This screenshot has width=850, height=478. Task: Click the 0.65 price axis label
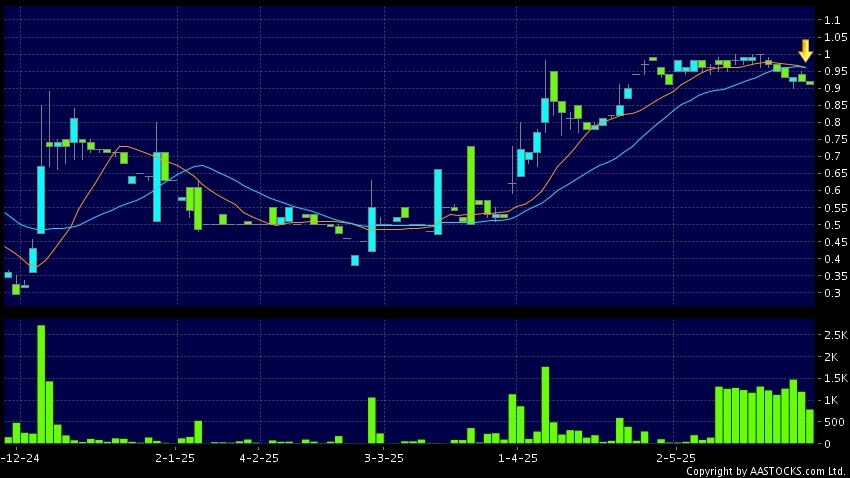(x=835, y=173)
